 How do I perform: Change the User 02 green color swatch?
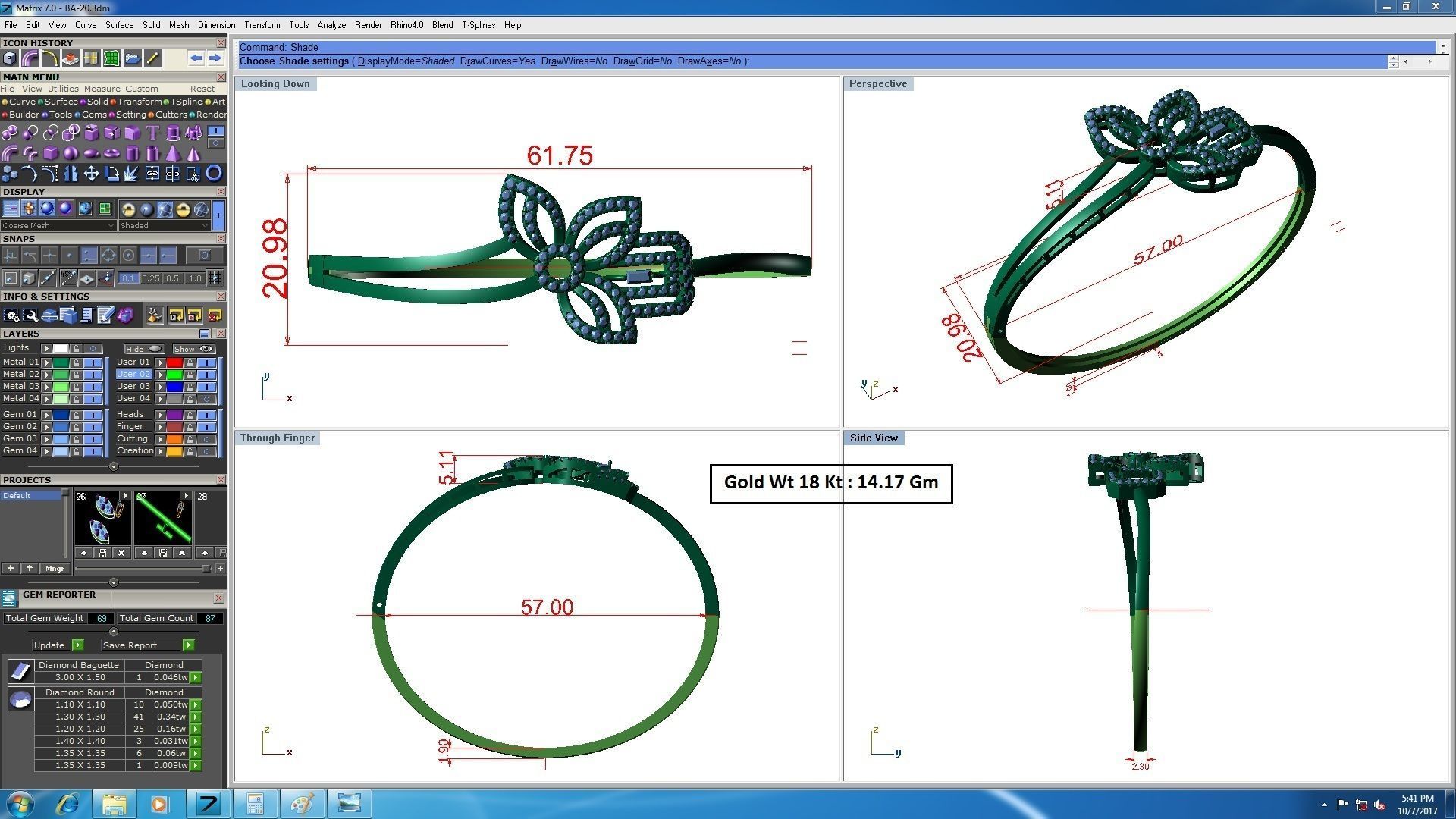click(174, 375)
